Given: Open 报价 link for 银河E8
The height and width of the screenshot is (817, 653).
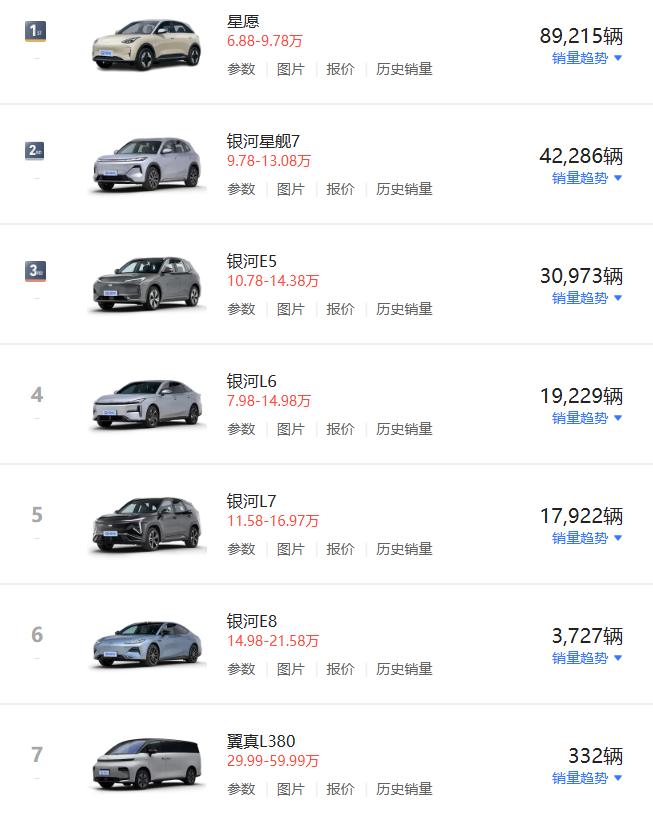Looking at the screenshot, I should (x=340, y=669).
